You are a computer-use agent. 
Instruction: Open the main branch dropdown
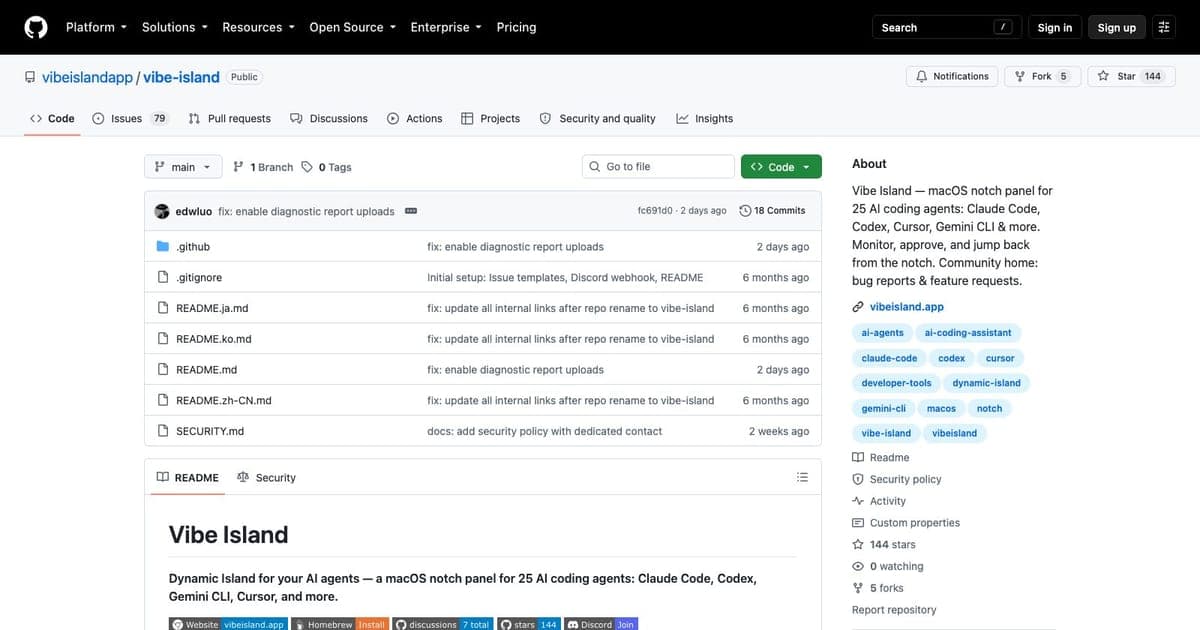(x=182, y=167)
